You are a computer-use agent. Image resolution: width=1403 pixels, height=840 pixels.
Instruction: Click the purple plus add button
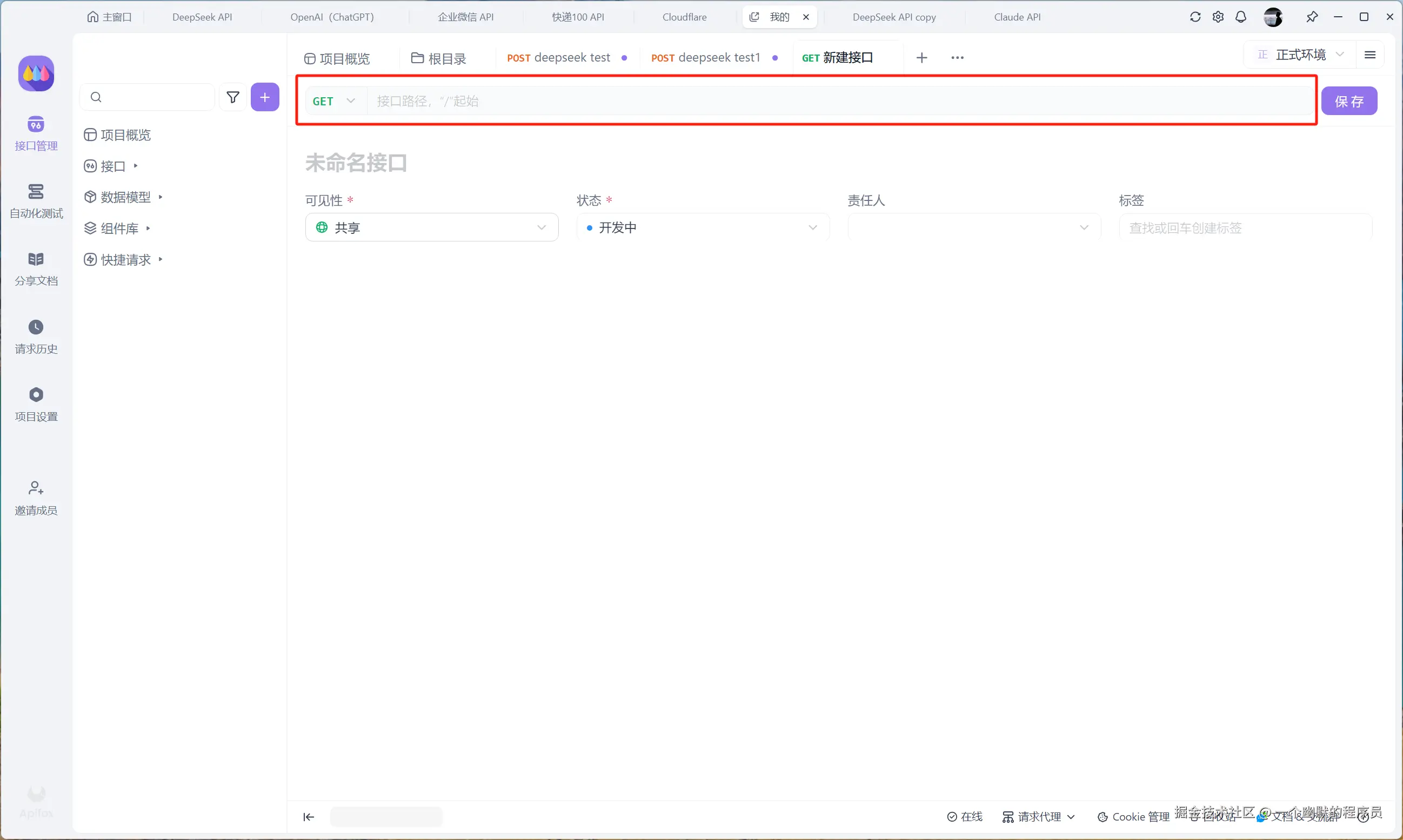pyautogui.click(x=264, y=97)
